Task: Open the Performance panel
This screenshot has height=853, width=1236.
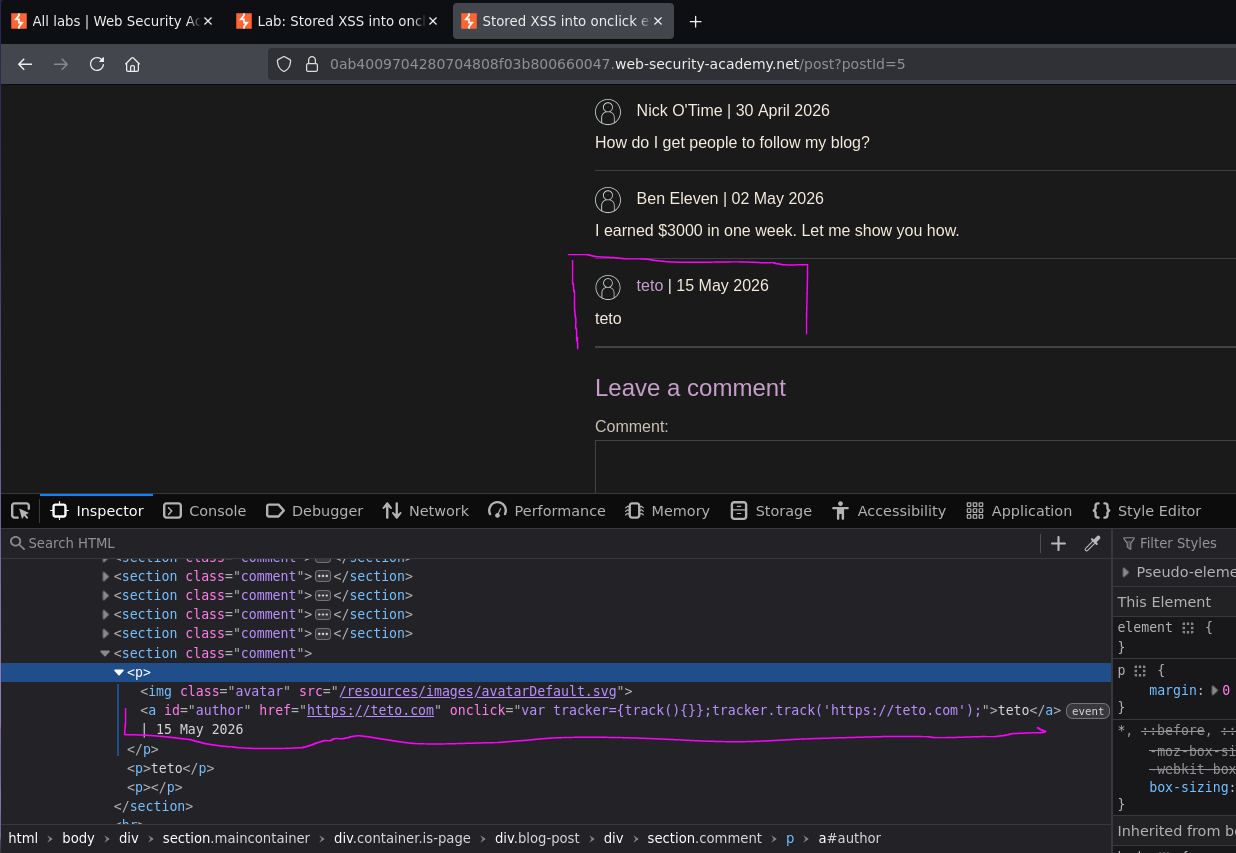Action: coord(546,511)
